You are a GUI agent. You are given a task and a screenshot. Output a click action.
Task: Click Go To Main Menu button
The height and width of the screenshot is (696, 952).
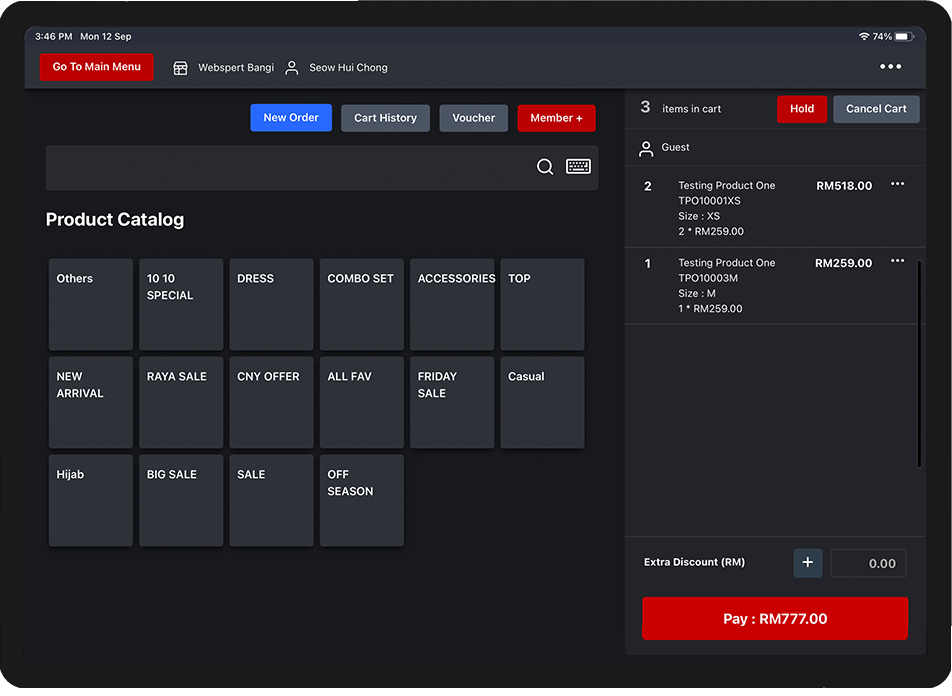point(97,67)
